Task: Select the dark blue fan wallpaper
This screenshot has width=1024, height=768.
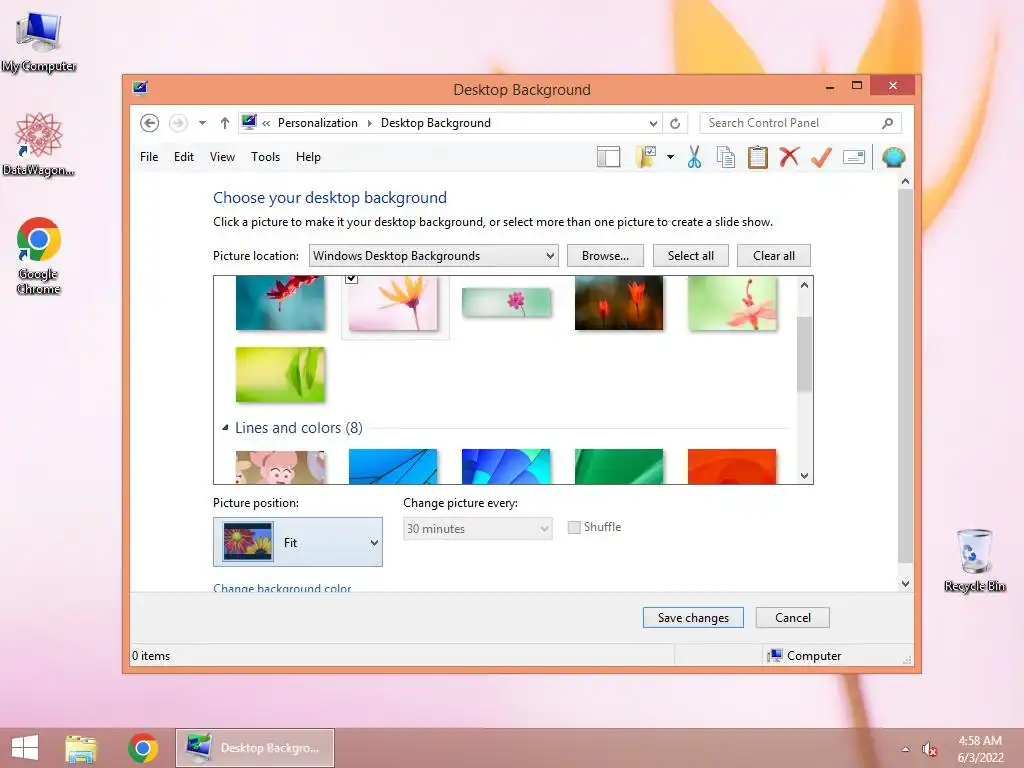Action: 506,466
